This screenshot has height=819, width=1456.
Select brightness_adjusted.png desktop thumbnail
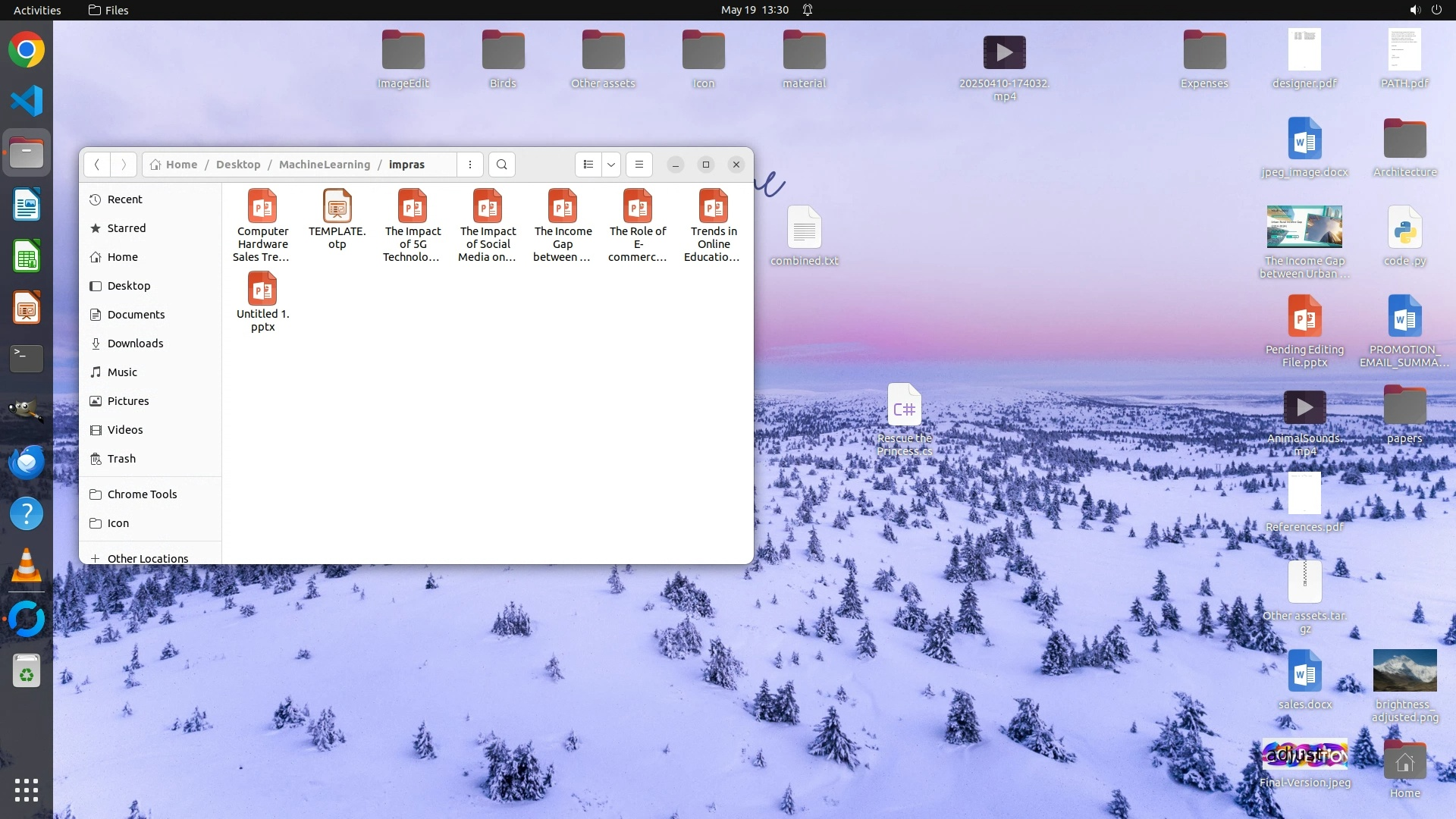1404,670
